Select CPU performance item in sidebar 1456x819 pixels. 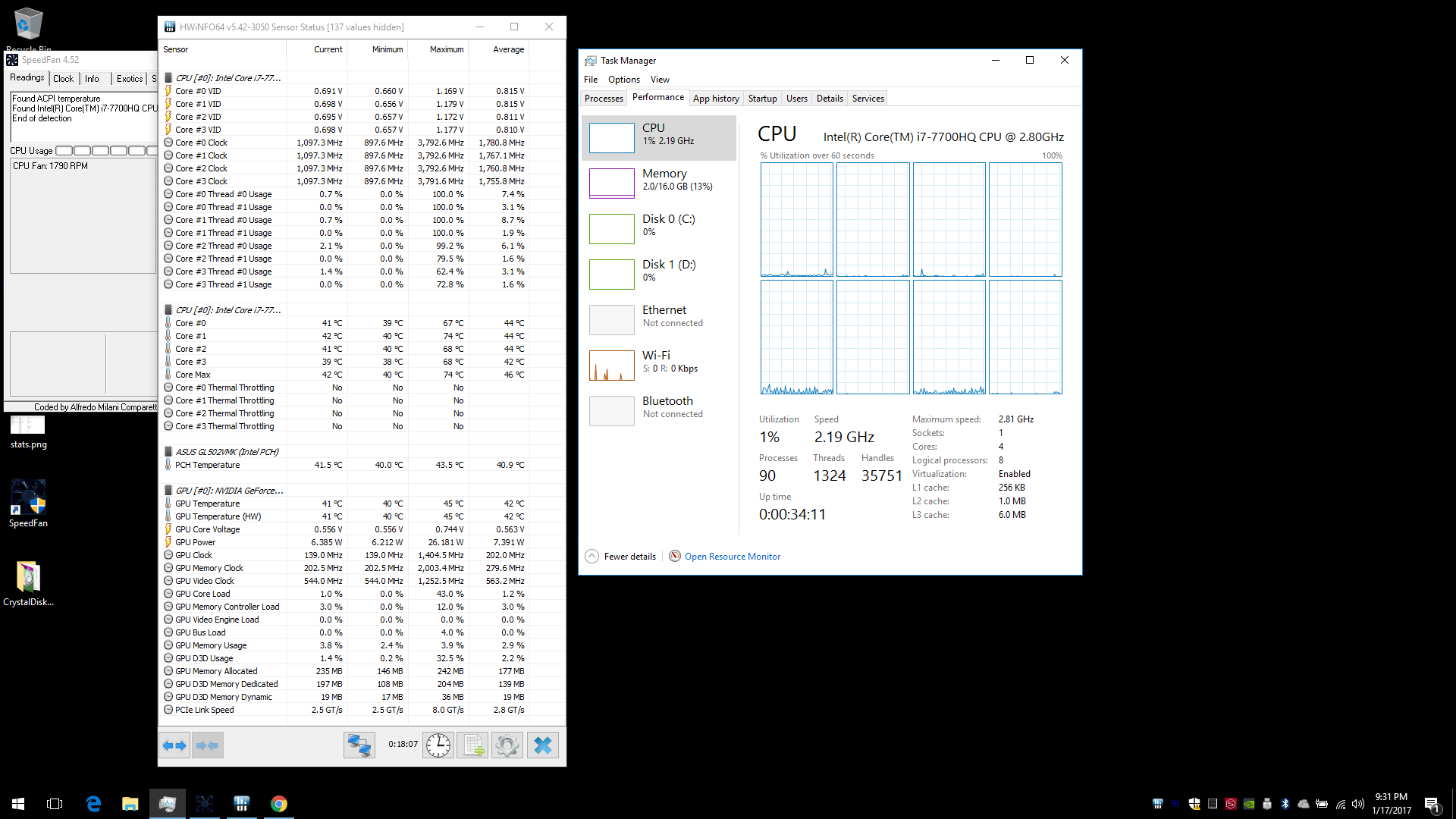click(659, 137)
